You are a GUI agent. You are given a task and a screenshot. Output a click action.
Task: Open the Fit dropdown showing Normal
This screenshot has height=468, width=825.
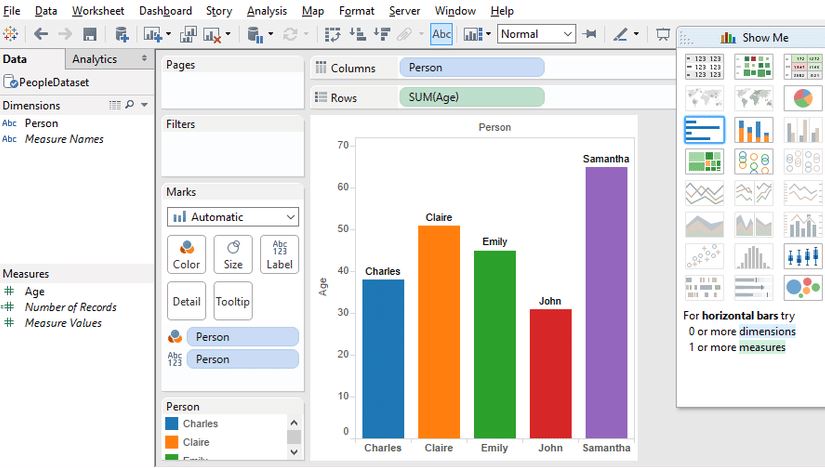[536, 34]
